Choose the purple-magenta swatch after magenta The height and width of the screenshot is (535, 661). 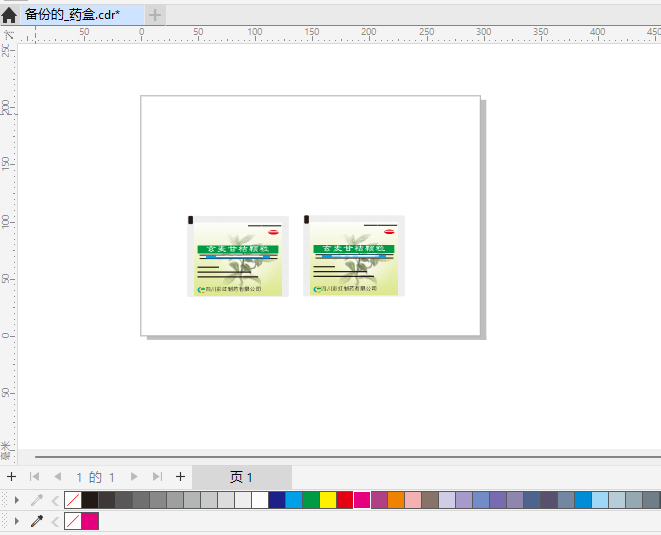click(379, 500)
